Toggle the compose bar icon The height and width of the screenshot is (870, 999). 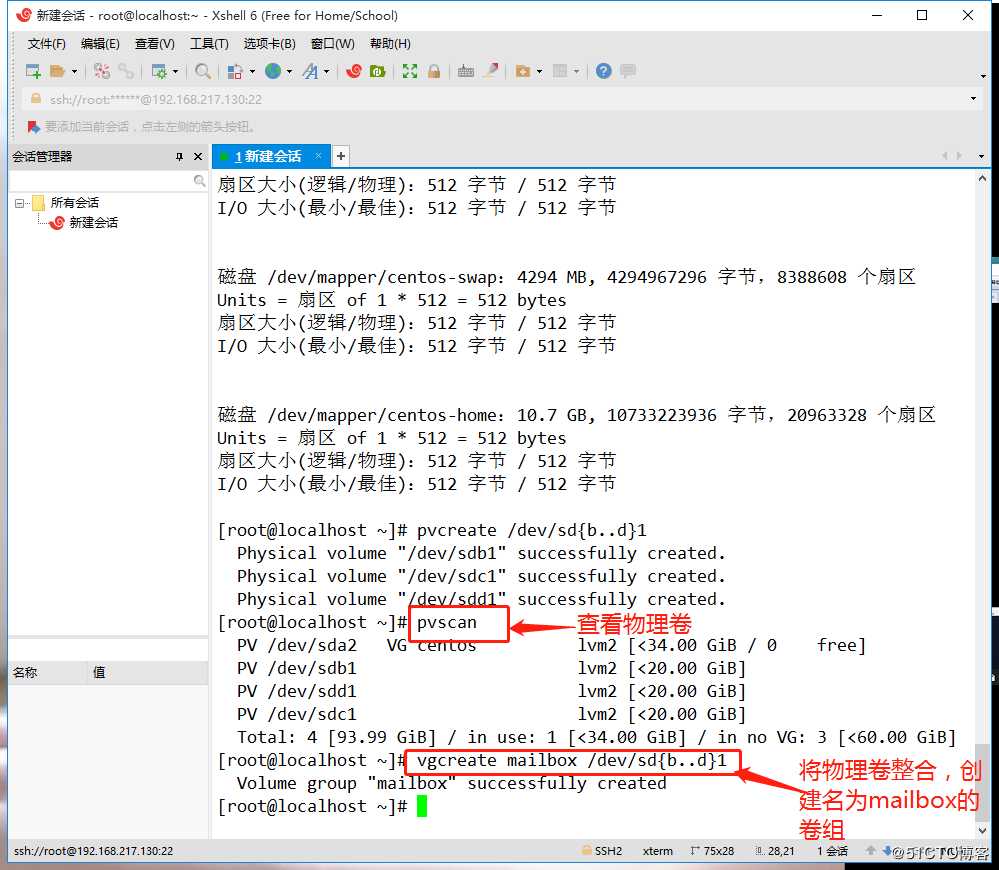coord(630,71)
